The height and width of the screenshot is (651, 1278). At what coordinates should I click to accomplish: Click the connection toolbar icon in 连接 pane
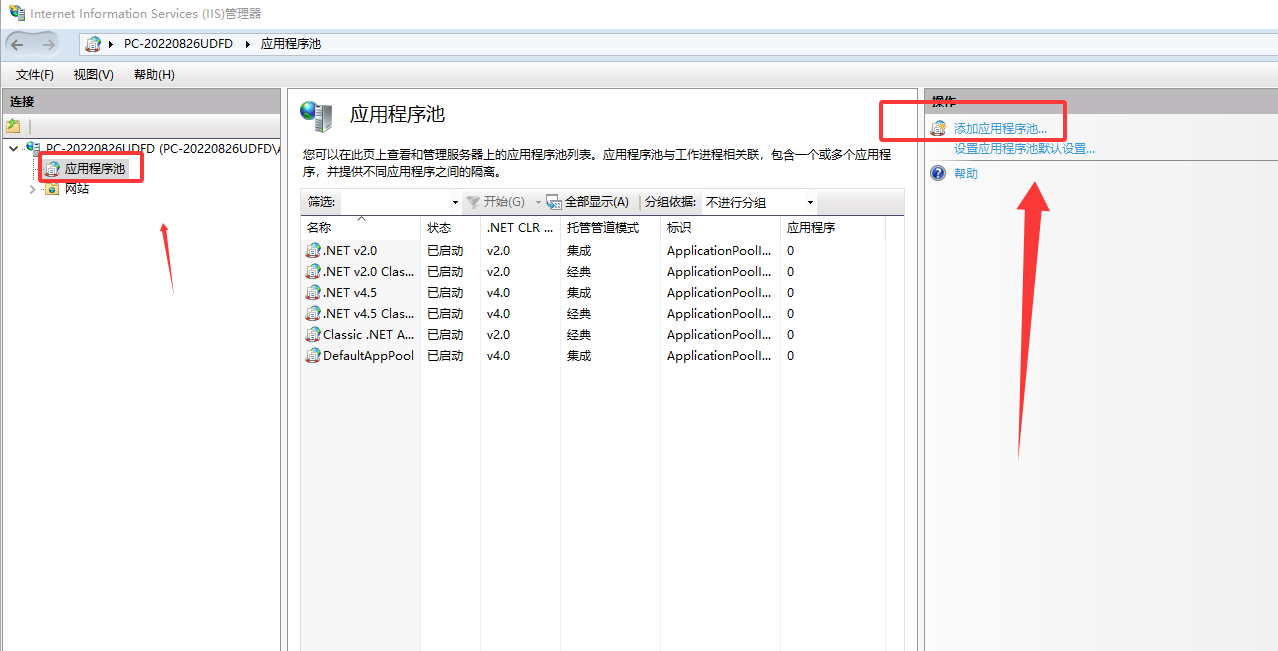click(13, 126)
